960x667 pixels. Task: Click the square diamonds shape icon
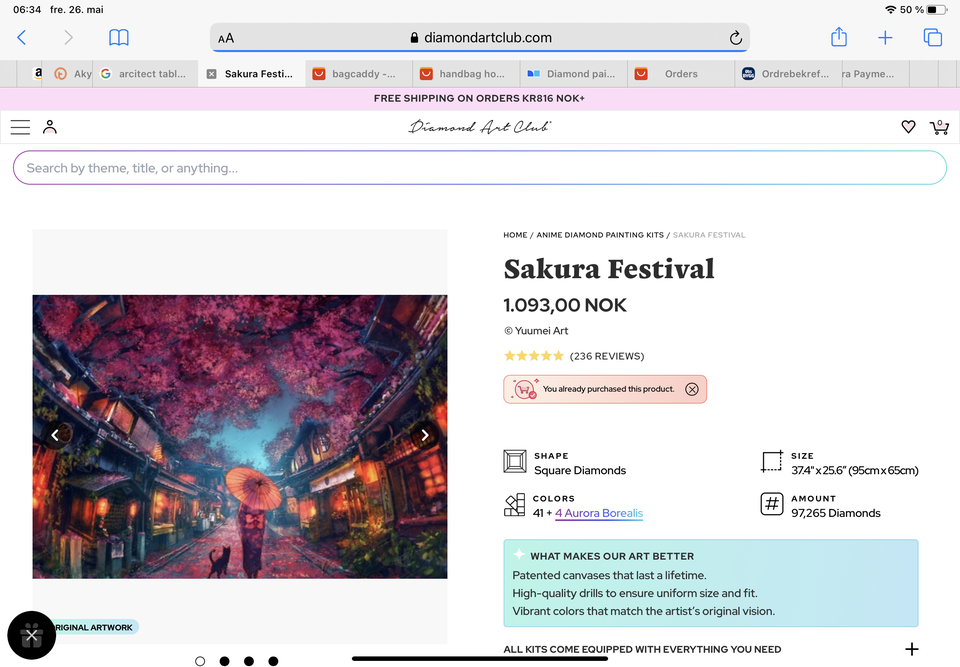click(x=515, y=461)
